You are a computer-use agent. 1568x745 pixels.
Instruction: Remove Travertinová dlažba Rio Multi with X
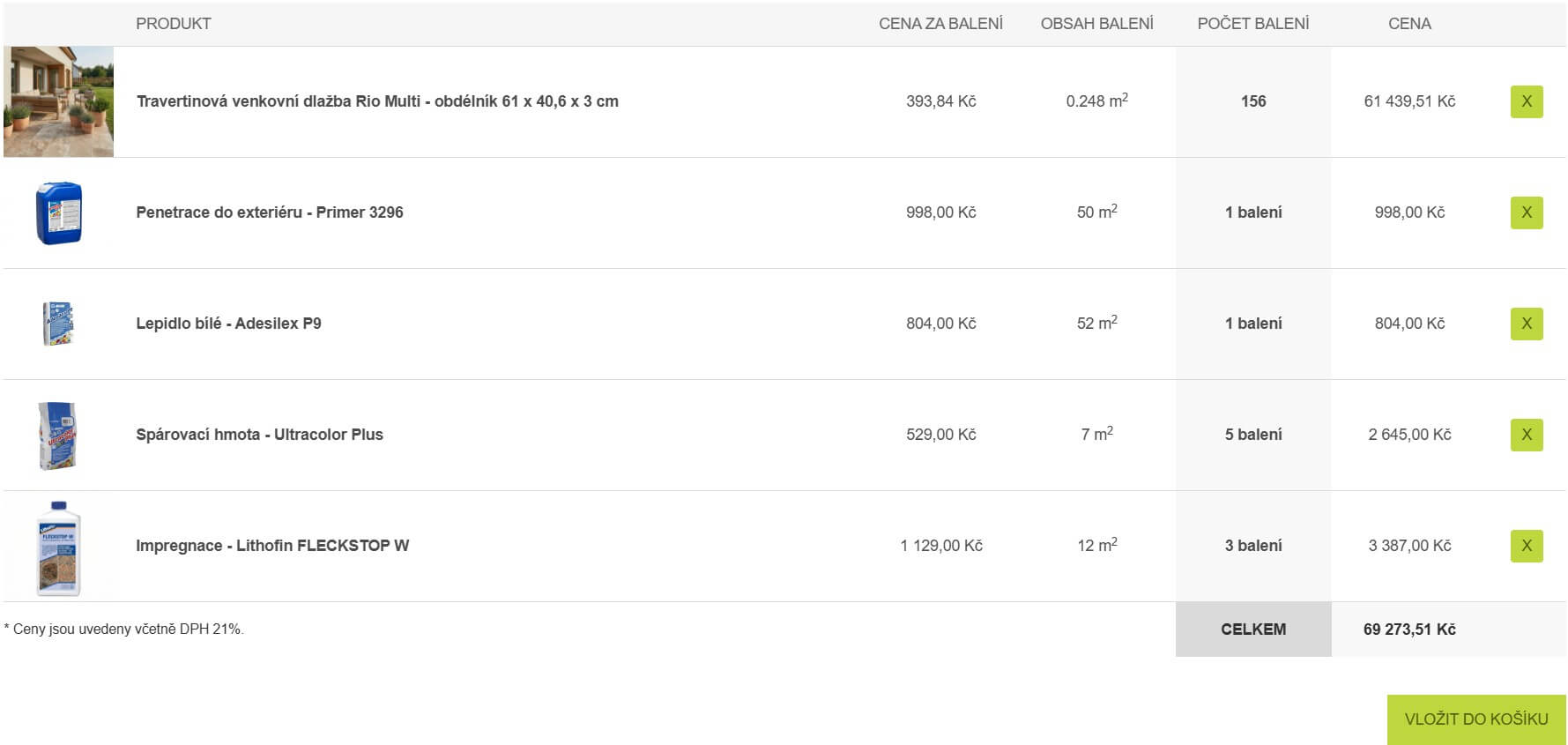(x=1526, y=101)
